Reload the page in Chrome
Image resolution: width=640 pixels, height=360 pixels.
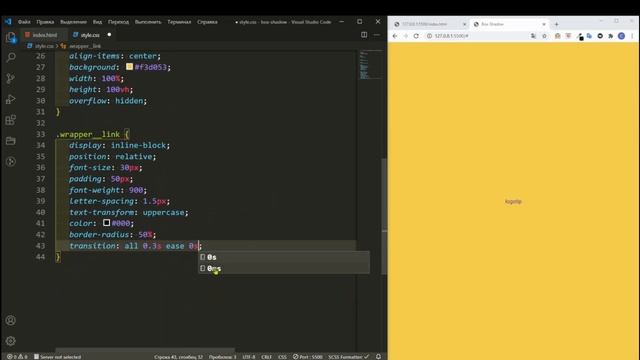click(416, 36)
